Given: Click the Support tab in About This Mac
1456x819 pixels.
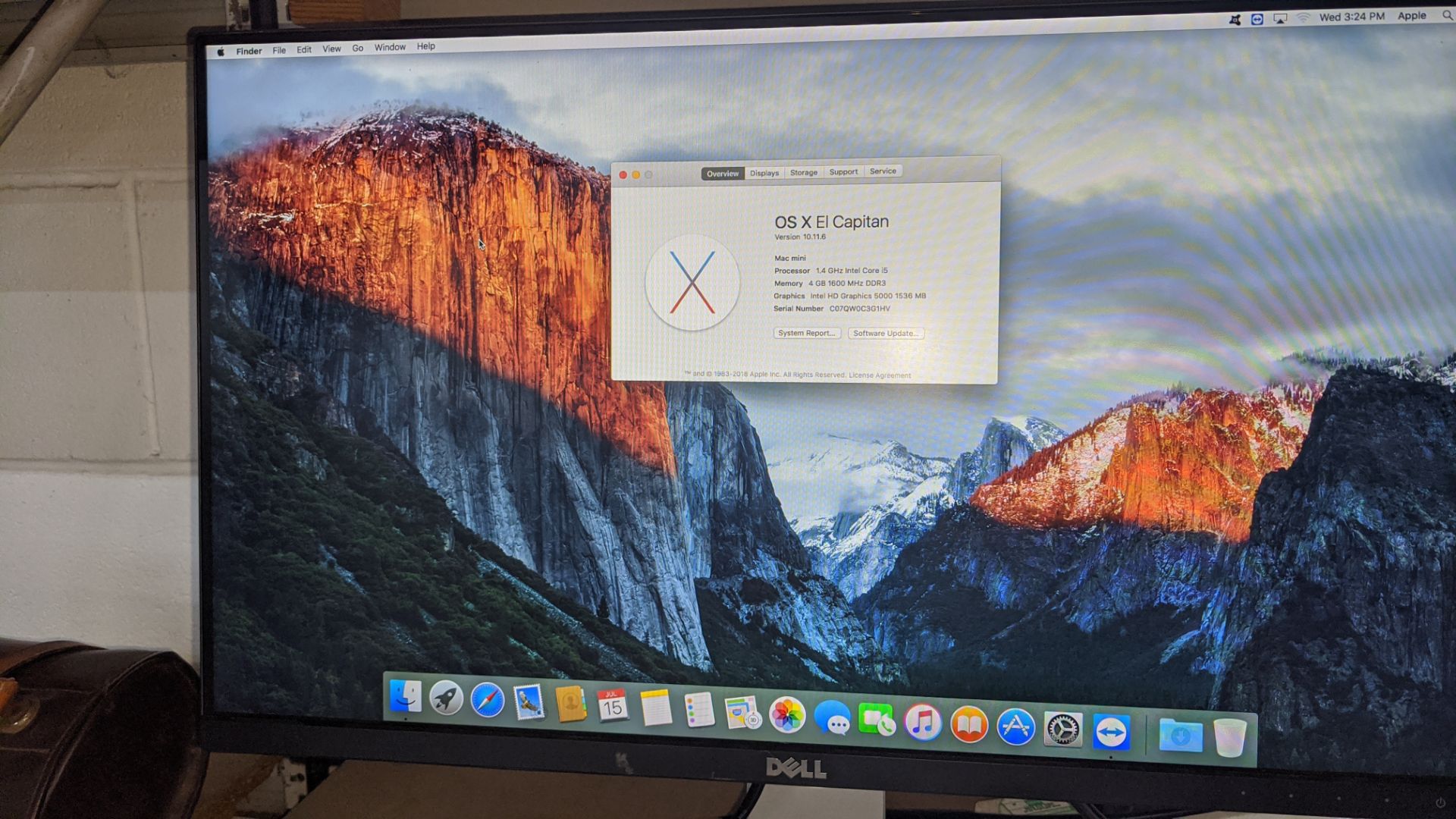Looking at the screenshot, I should [843, 171].
